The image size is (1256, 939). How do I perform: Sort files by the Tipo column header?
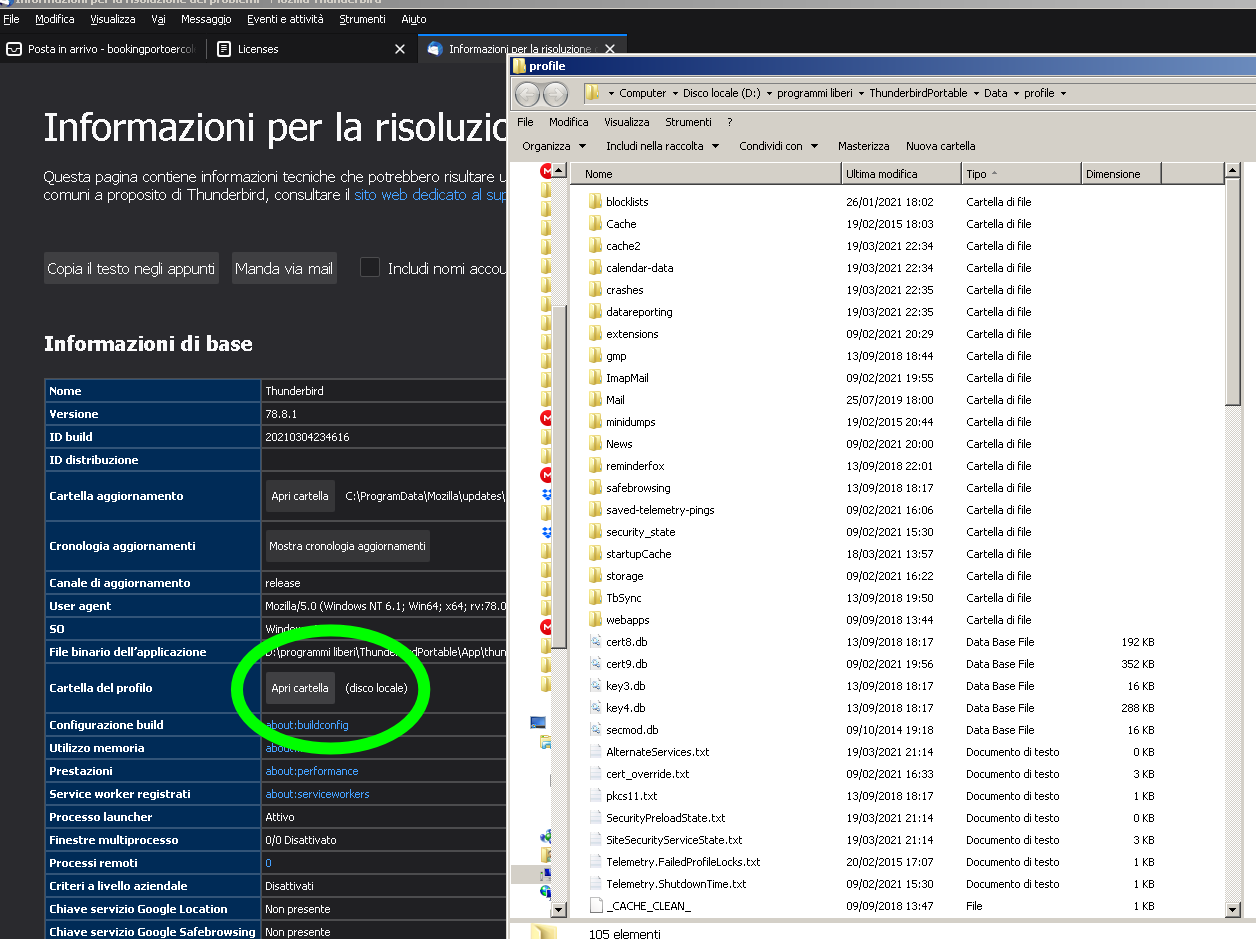[1021, 174]
